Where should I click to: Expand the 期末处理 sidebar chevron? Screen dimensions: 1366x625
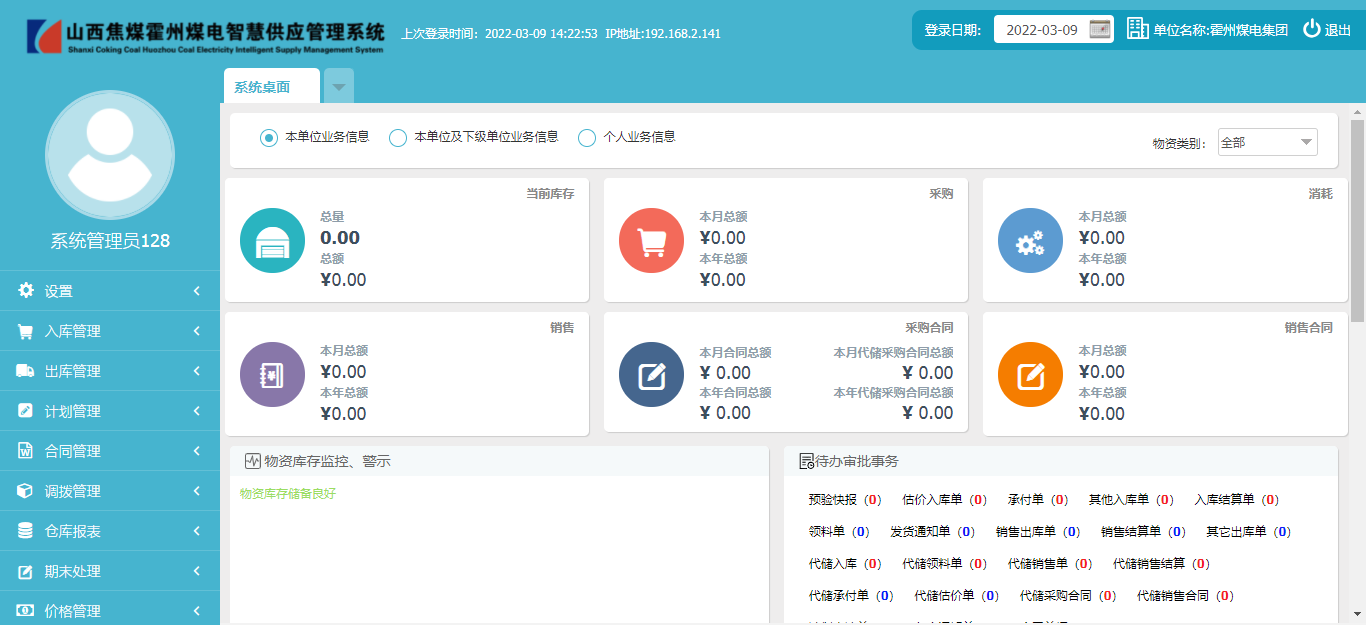point(196,570)
